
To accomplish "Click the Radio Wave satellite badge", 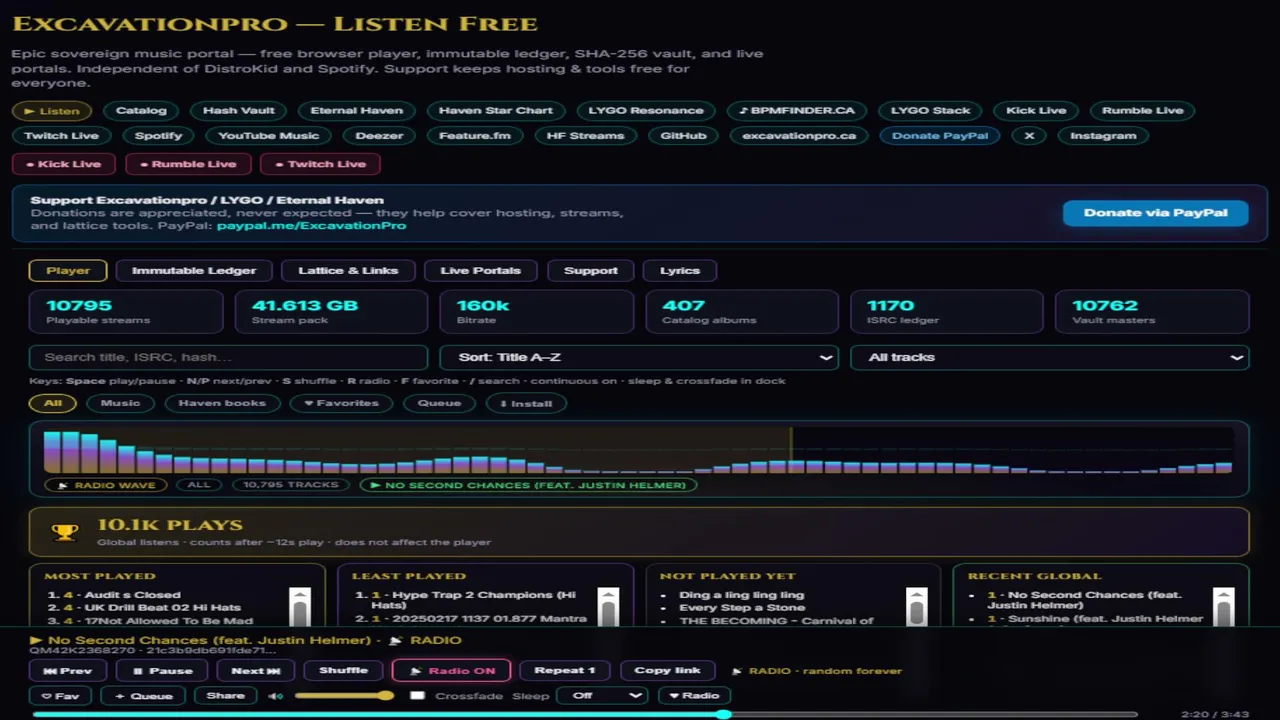I will click(106, 485).
